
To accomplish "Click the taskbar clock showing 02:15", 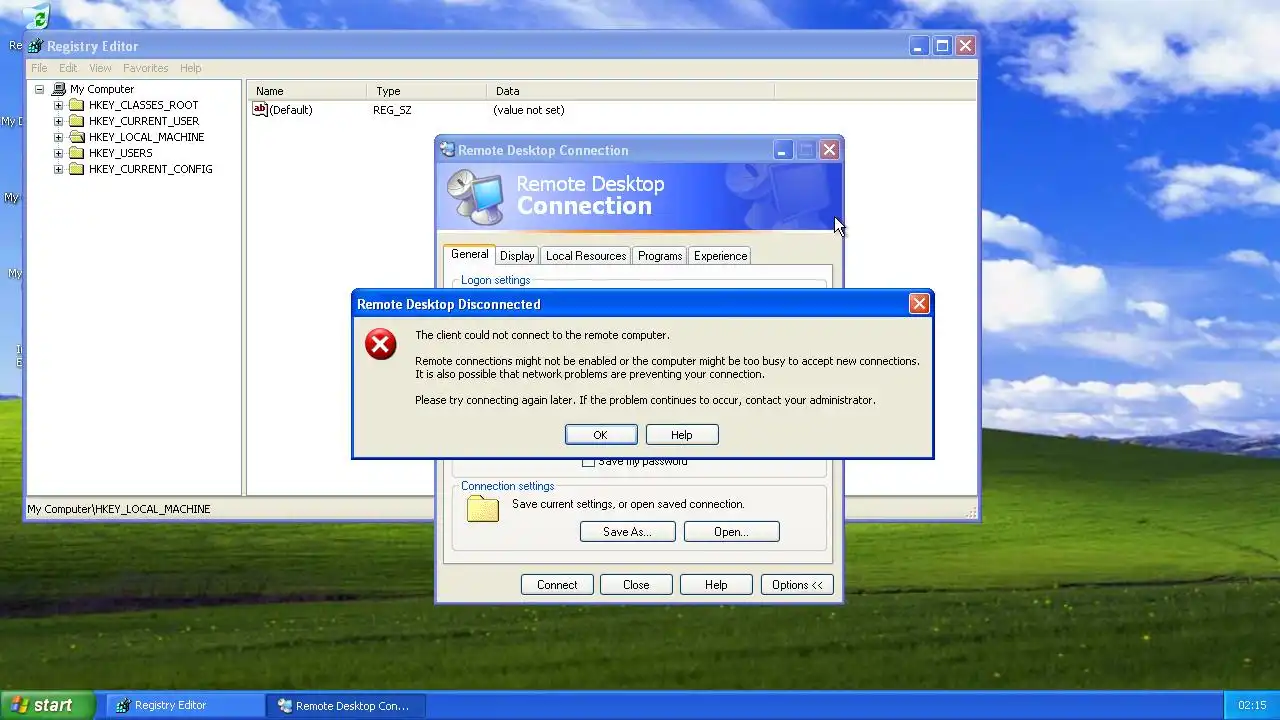I will point(1252,705).
